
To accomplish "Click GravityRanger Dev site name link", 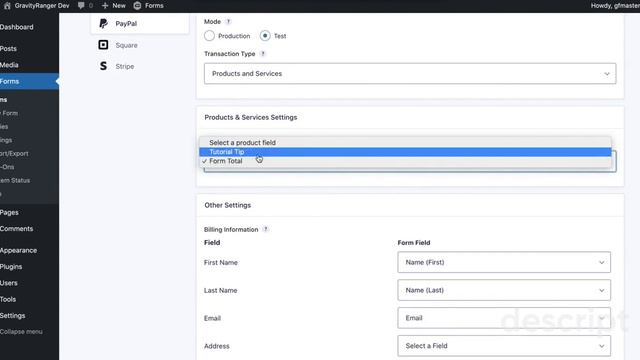I will [x=42, y=6].
